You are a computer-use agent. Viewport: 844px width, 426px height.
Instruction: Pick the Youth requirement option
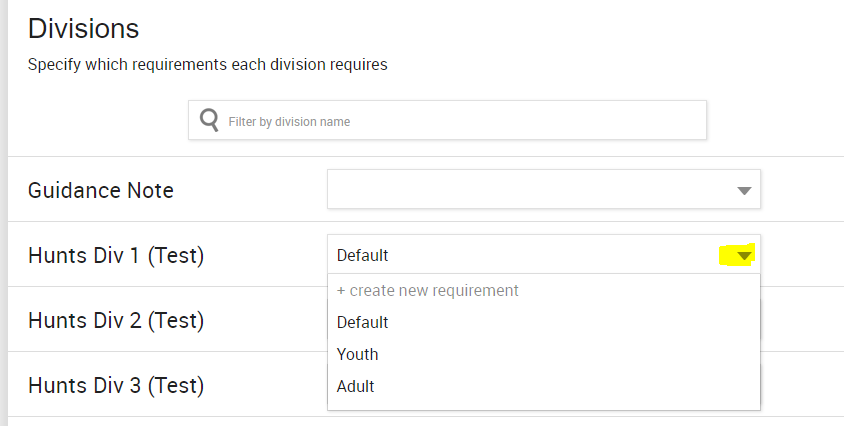(x=358, y=355)
